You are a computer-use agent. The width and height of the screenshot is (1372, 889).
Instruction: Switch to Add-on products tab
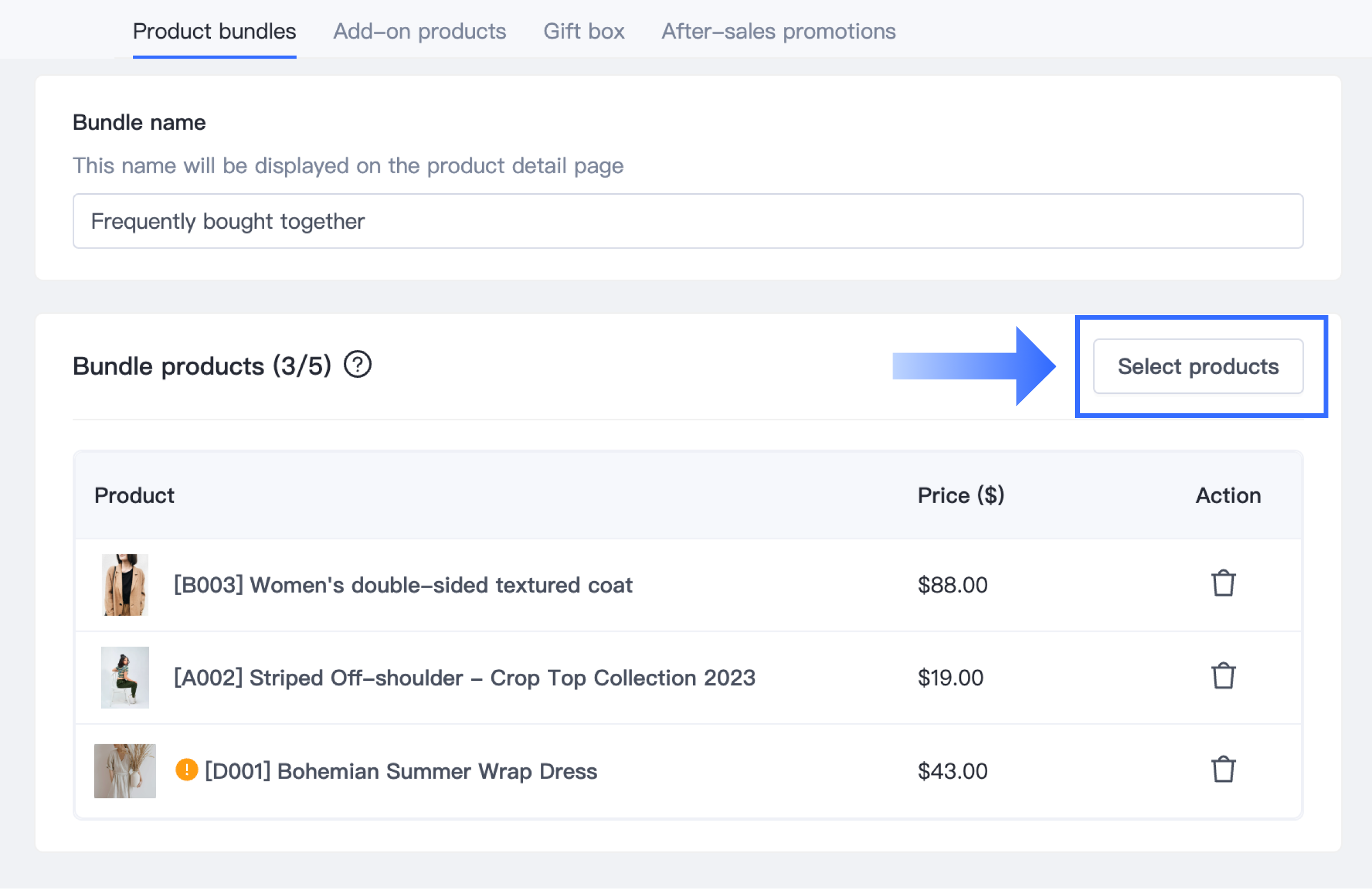(419, 31)
